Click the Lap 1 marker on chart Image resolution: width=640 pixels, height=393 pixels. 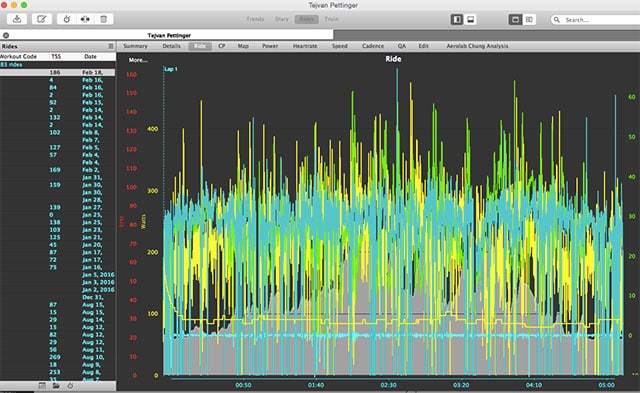pyautogui.click(x=171, y=69)
